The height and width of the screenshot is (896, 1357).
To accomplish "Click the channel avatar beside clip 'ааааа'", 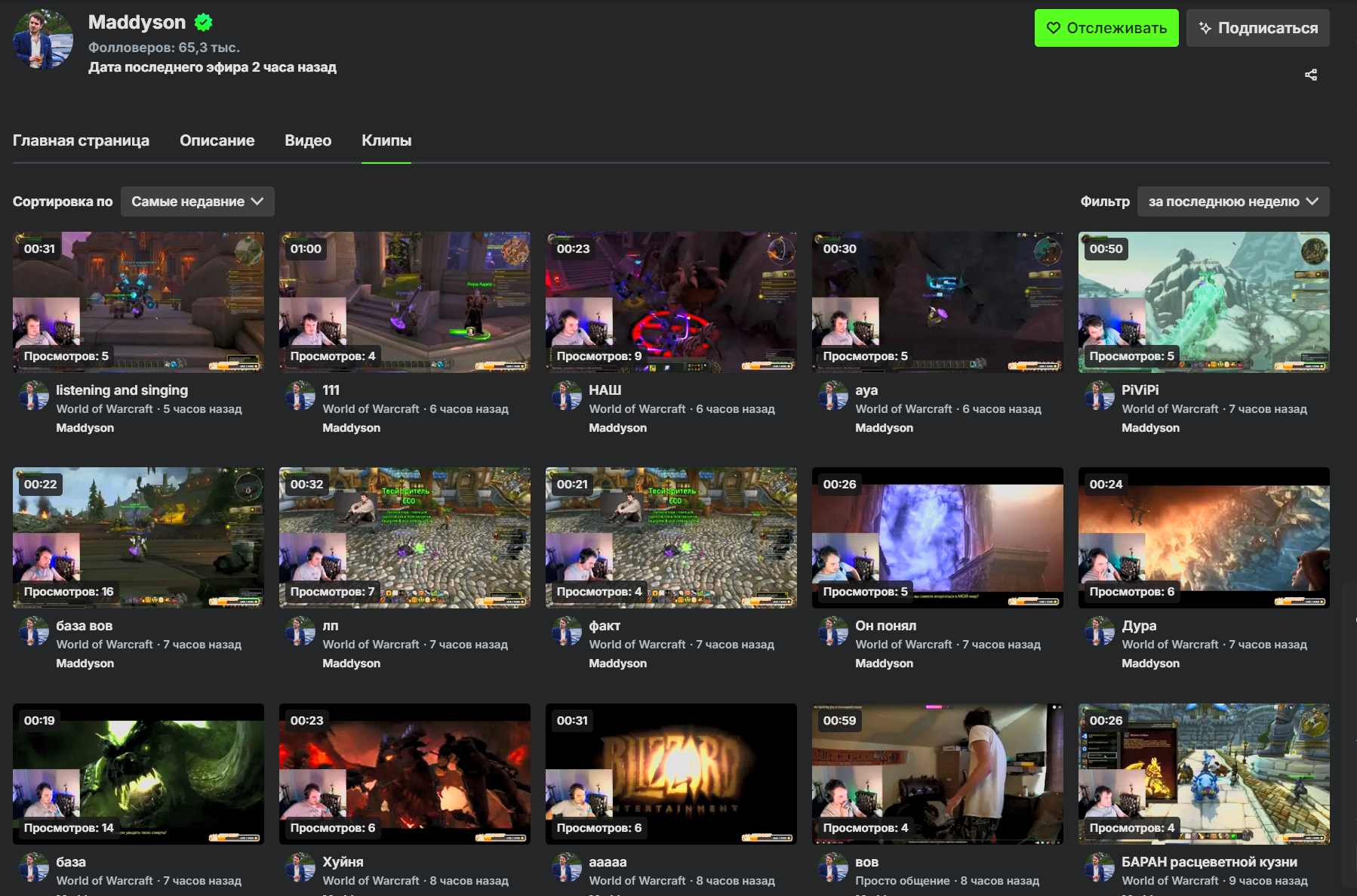I will coord(566,867).
